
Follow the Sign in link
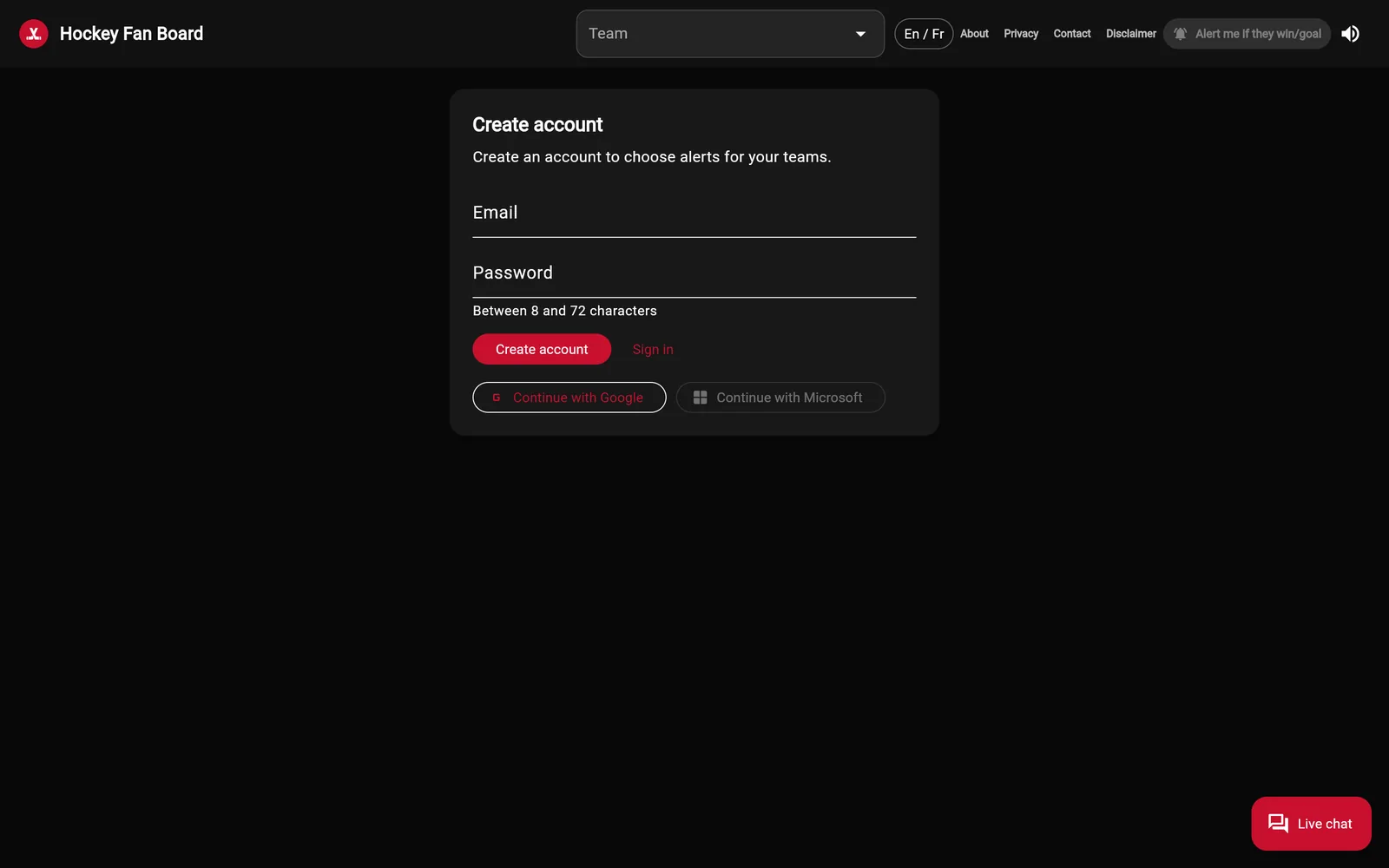[653, 349]
